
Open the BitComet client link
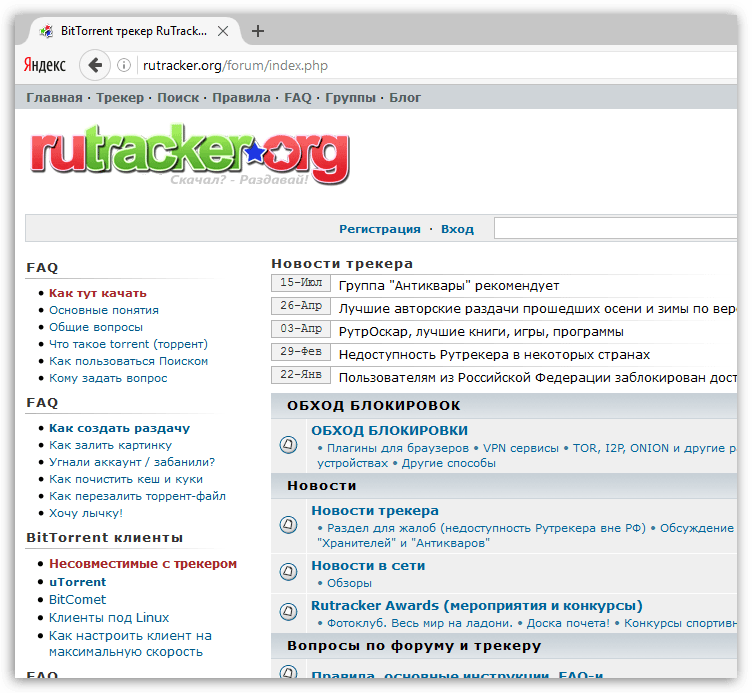pyautogui.click(x=77, y=599)
